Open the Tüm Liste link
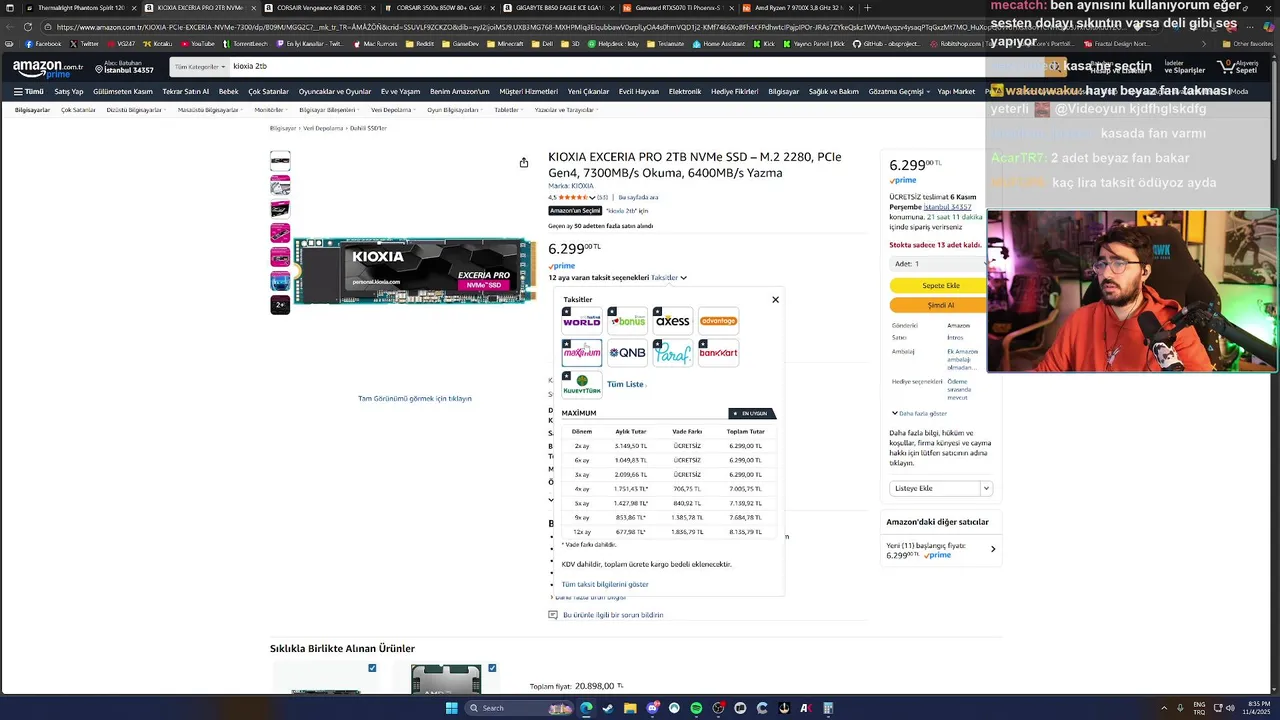This screenshot has height=720, width=1280. tap(625, 384)
